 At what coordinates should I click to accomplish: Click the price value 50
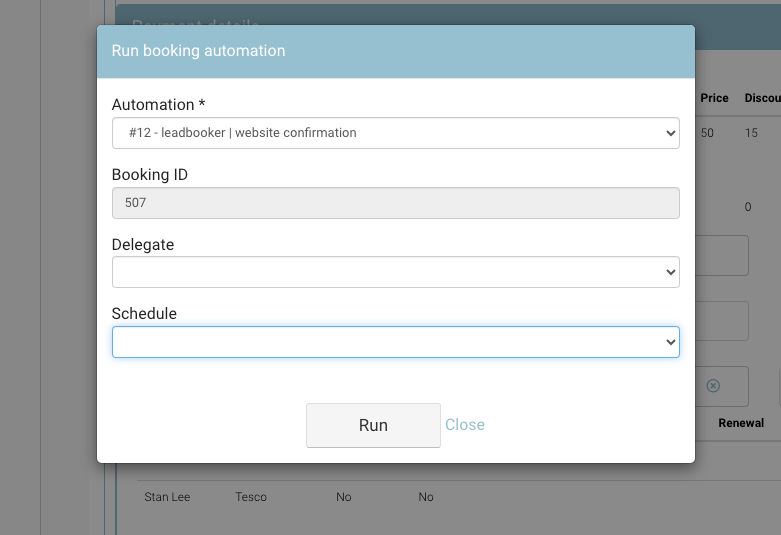[707, 133]
